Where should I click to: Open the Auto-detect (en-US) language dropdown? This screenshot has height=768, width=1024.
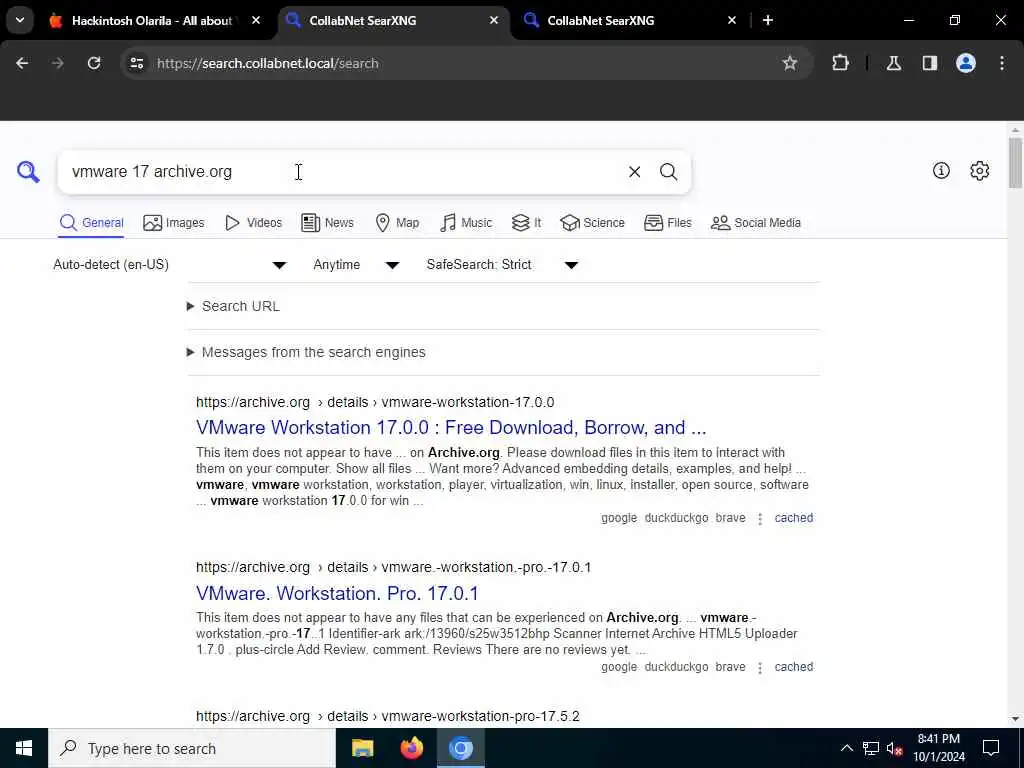point(170,264)
